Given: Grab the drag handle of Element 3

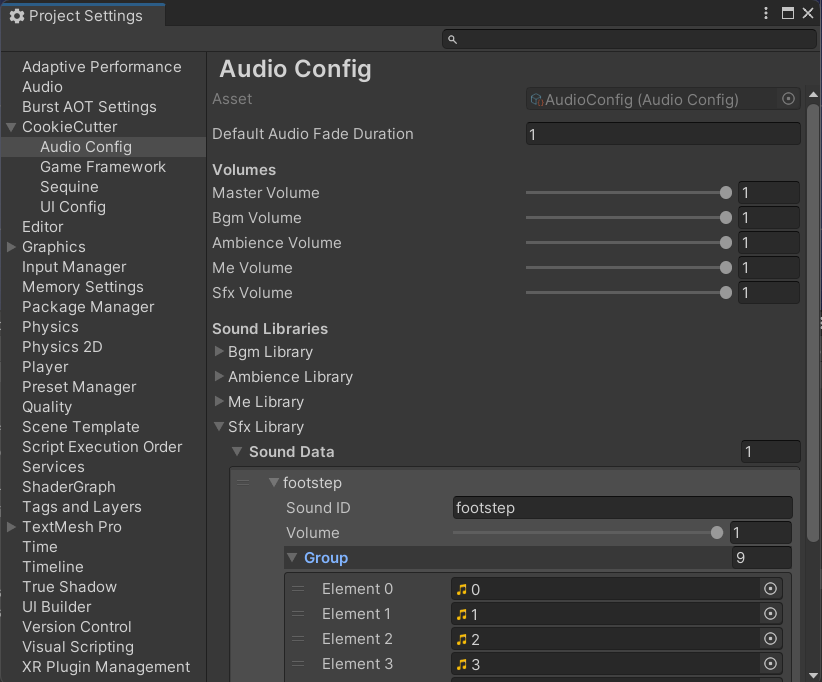Looking at the screenshot, I should [x=298, y=664].
